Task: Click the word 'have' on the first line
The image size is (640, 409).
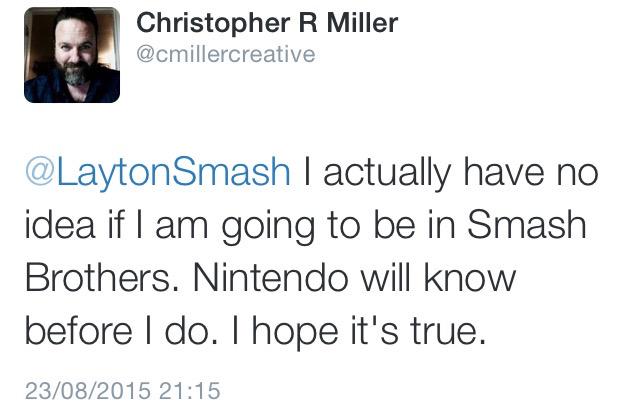Action: tap(504, 172)
